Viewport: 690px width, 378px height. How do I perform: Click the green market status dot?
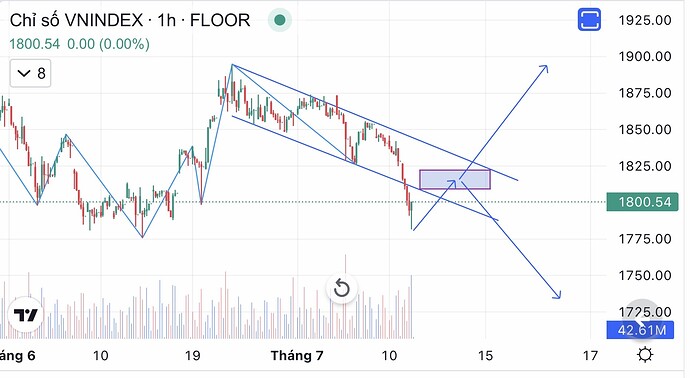coord(279,20)
